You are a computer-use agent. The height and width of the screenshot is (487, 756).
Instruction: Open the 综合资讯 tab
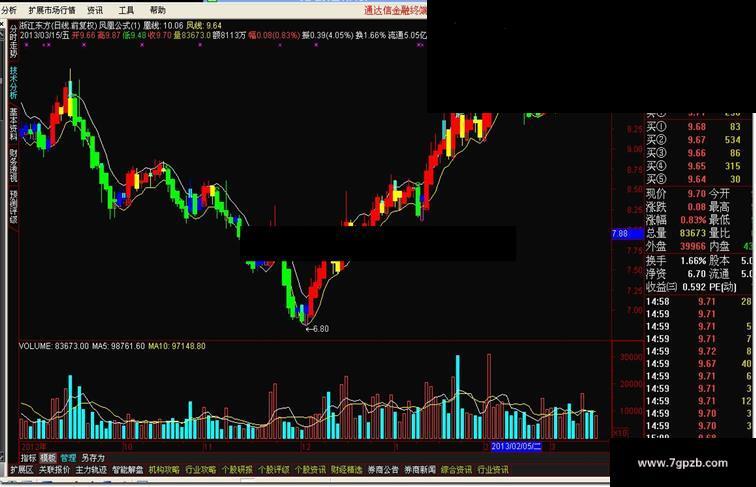click(x=456, y=469)
